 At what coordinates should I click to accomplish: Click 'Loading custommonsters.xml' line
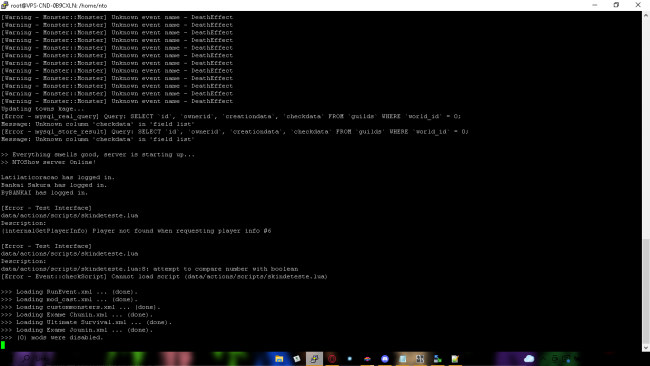point(80,307)
